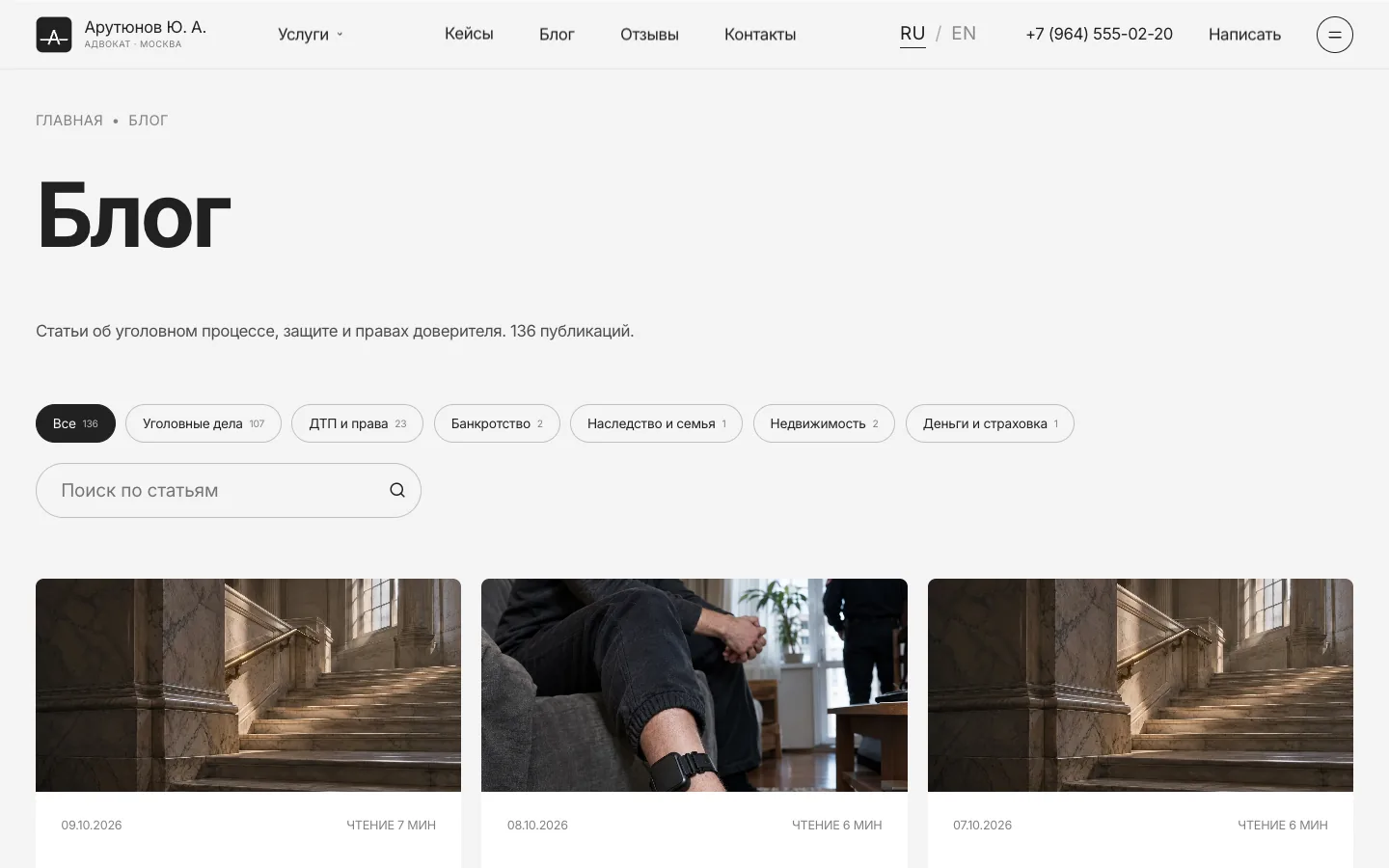Viewport: 1389px width, 868px height.
Task: Click the Арутюнов Ю. А. site title
Action: coord(146,27)
